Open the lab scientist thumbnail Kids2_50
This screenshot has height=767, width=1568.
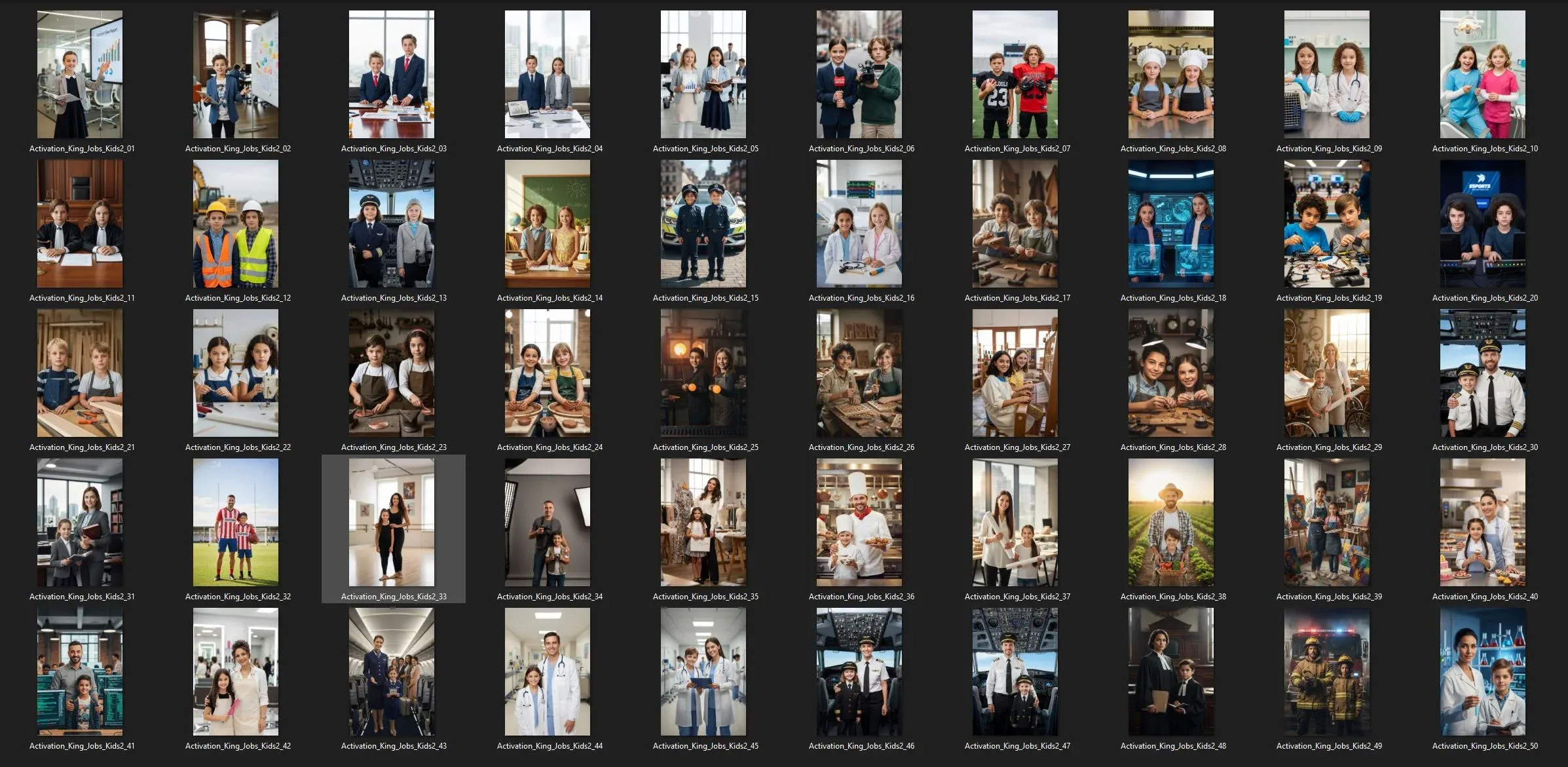[1482, 671]
